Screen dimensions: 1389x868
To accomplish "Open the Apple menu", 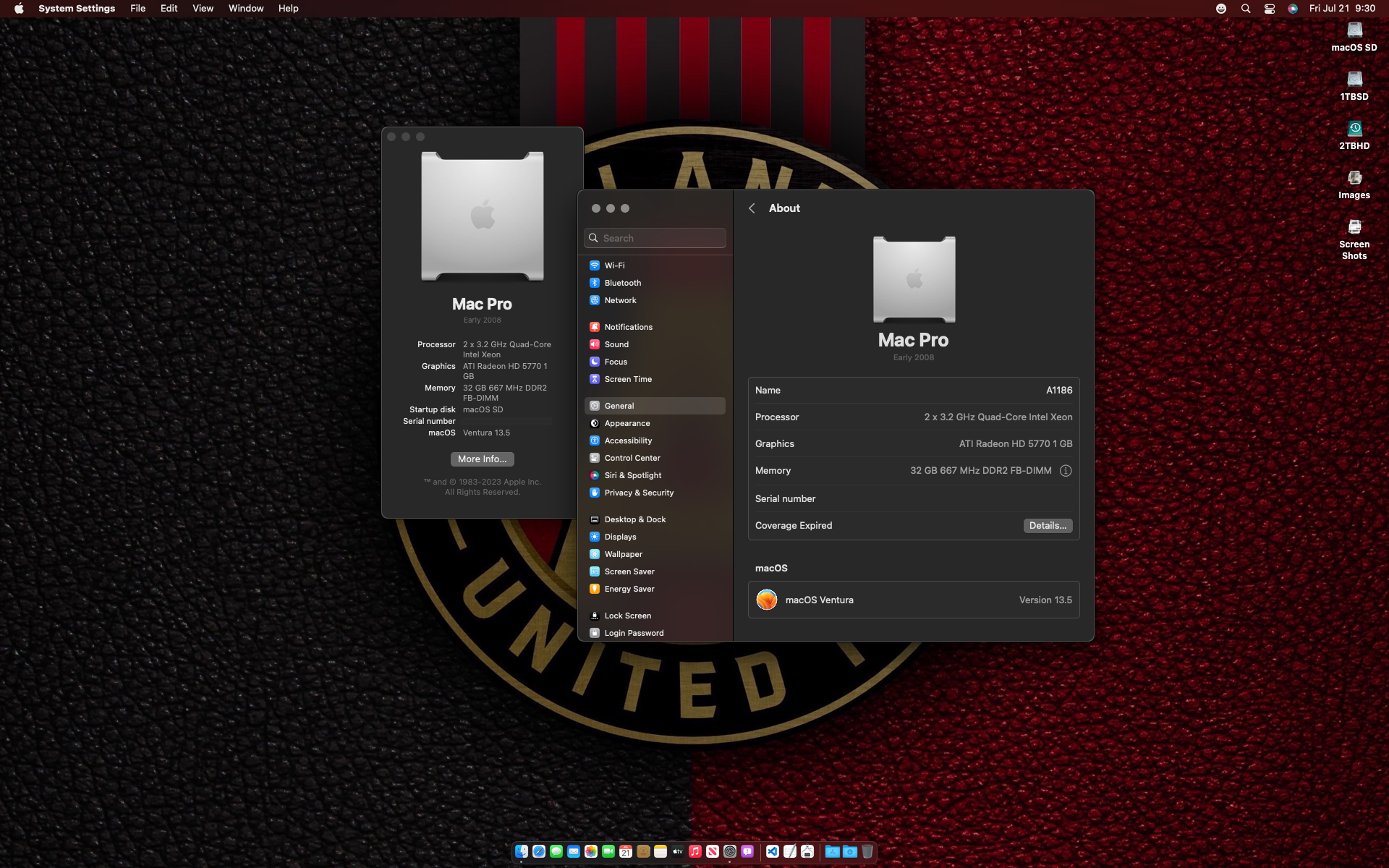I will 19,9.
